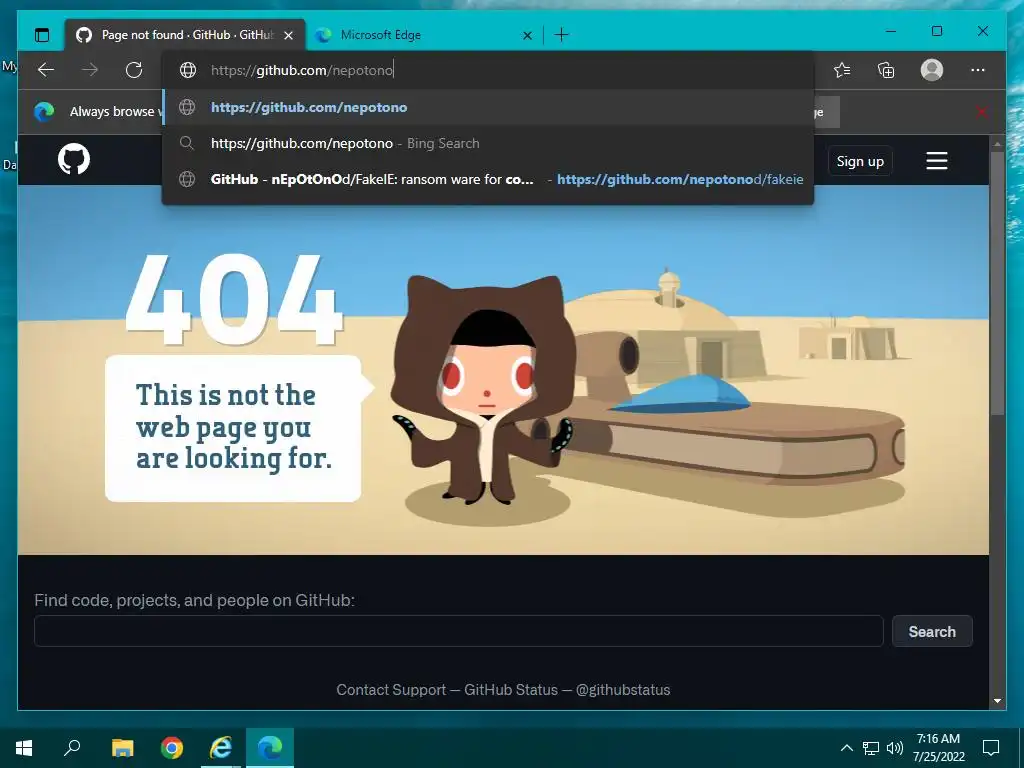
Task: Switch to the Microsoft Edge tab
Action: (x=423, y=35)
